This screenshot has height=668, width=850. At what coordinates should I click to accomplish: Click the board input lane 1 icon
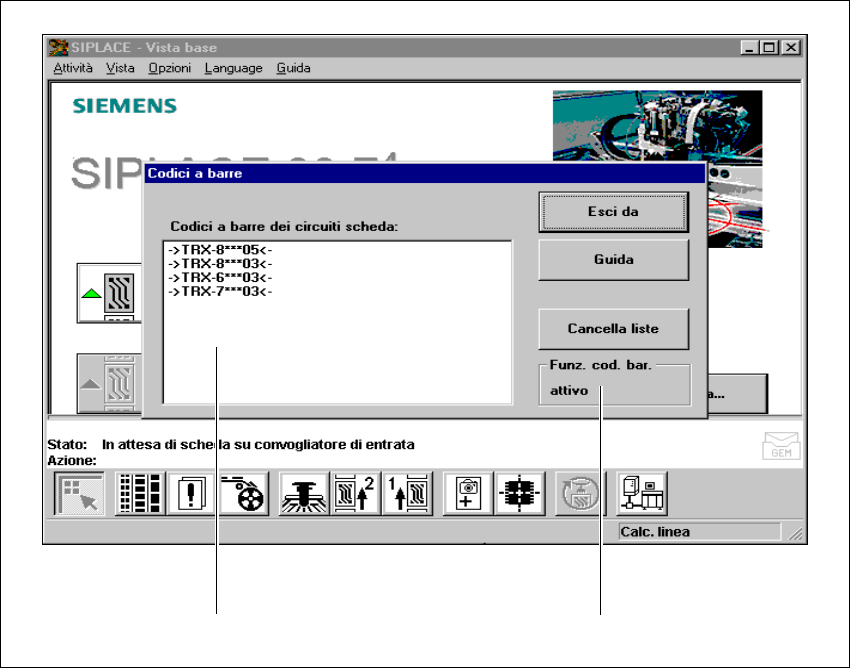407,493
